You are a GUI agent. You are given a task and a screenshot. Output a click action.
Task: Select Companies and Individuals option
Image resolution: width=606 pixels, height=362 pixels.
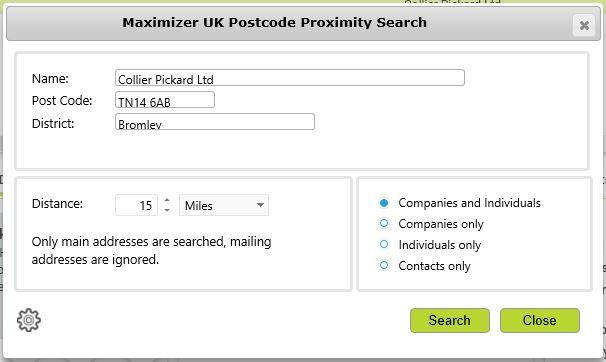384,203
